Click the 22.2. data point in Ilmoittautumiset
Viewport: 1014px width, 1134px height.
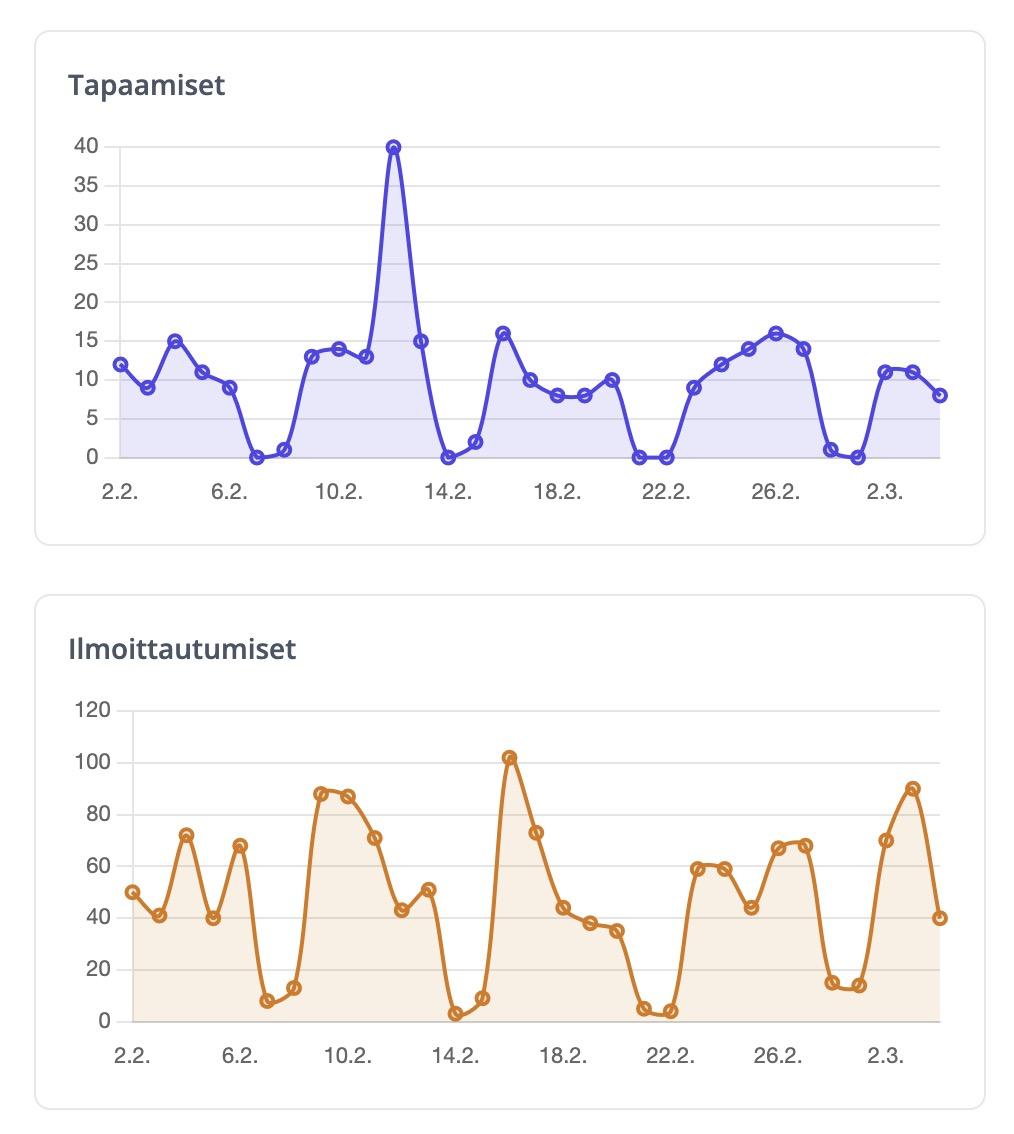pos(671,1011)
